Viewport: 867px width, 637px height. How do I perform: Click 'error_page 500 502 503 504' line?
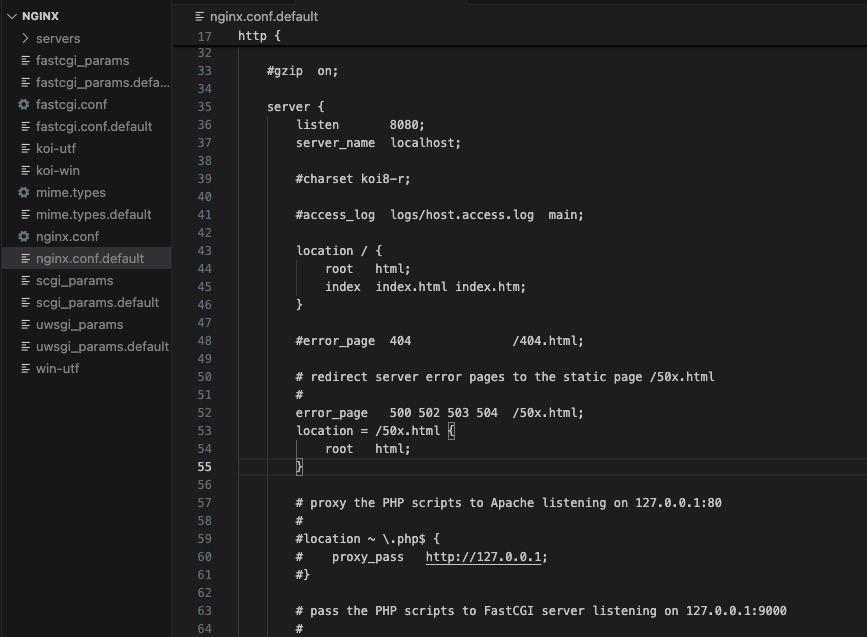[439, 413]
